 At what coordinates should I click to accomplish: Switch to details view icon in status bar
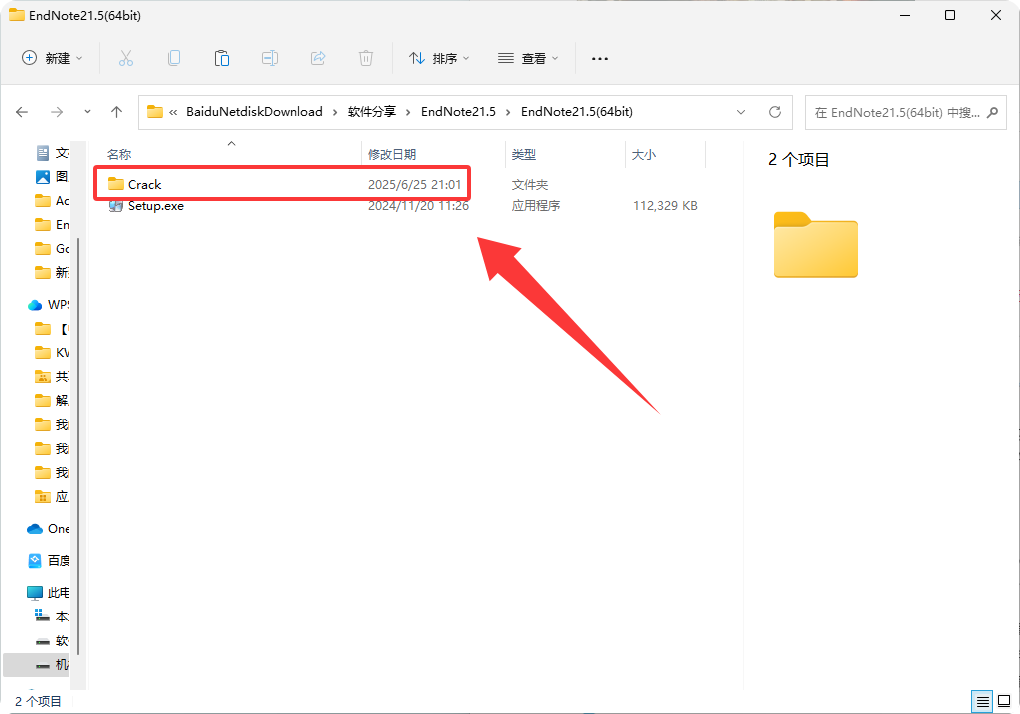coord(982,701)
